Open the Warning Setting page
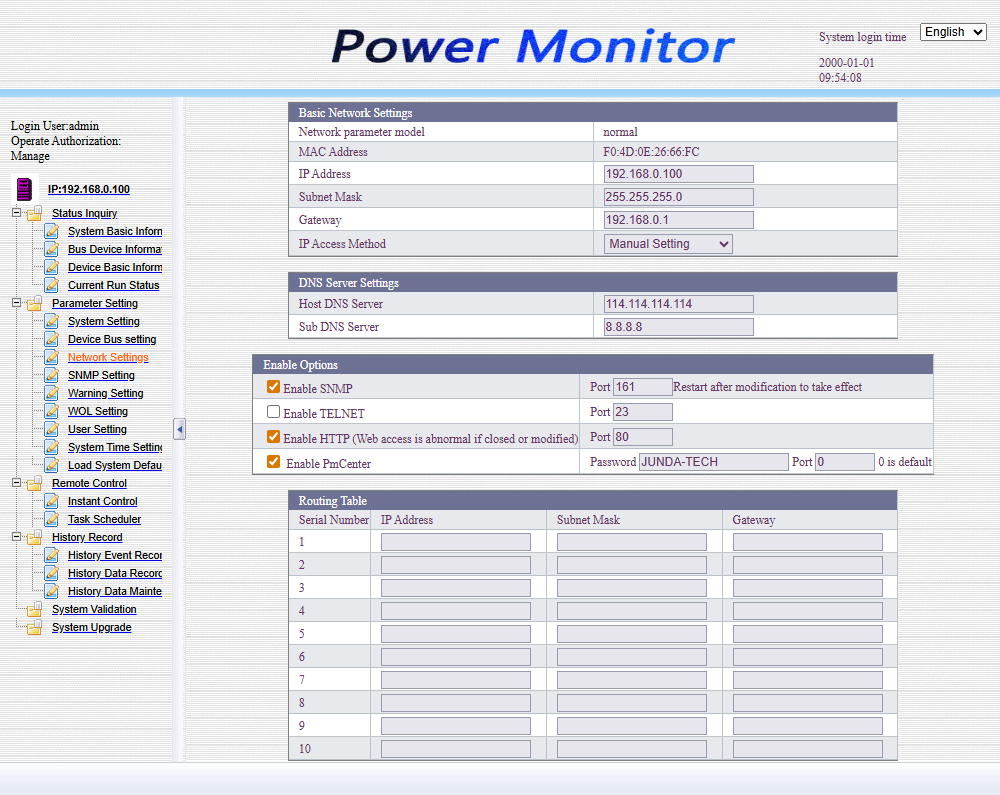The height and width of the screenshot is (795, 1000). pos(105,393)
